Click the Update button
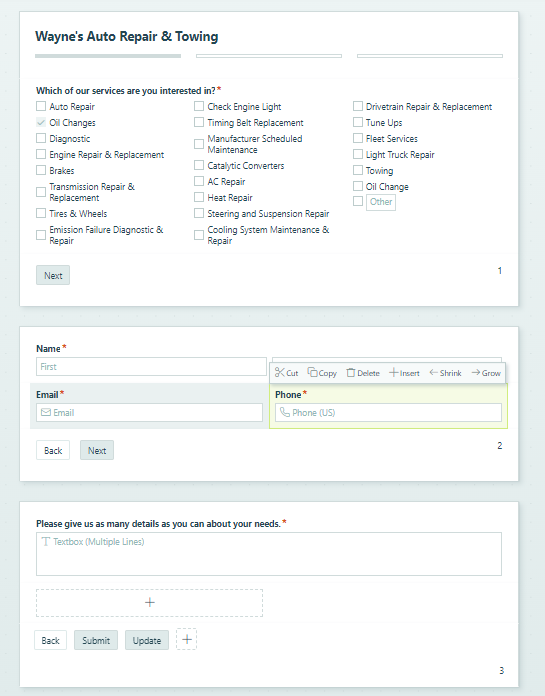545x696 pixels. (147, 640)
